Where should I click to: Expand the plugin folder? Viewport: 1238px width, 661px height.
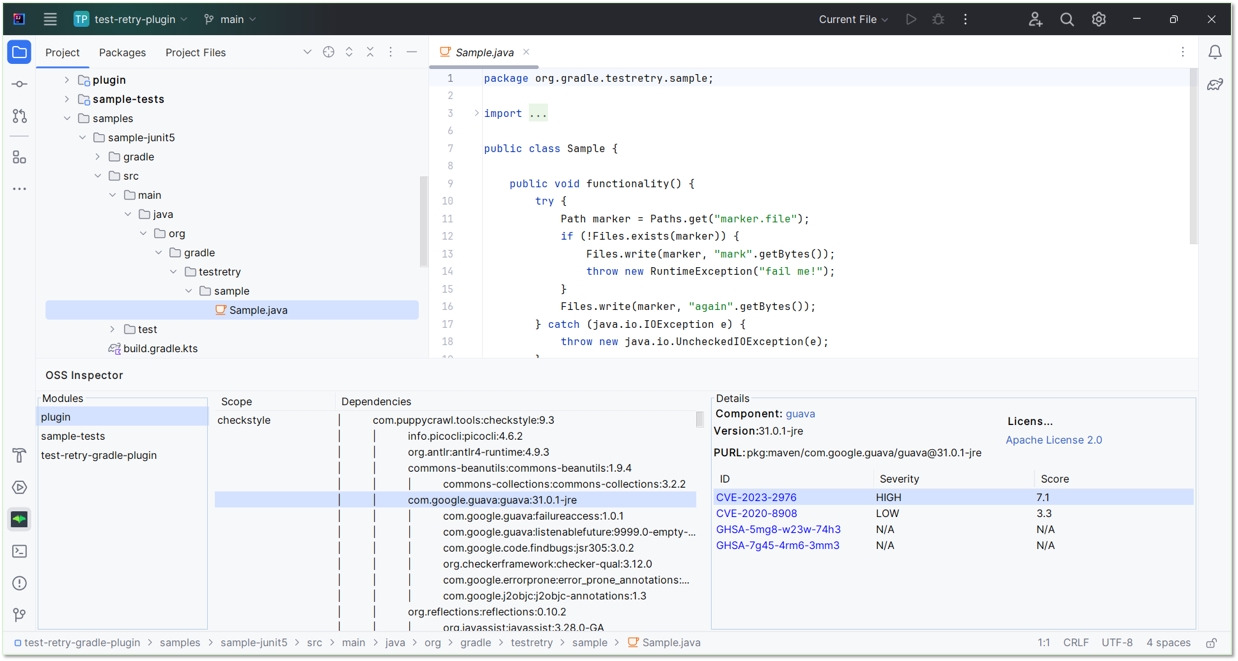[67, 80]
